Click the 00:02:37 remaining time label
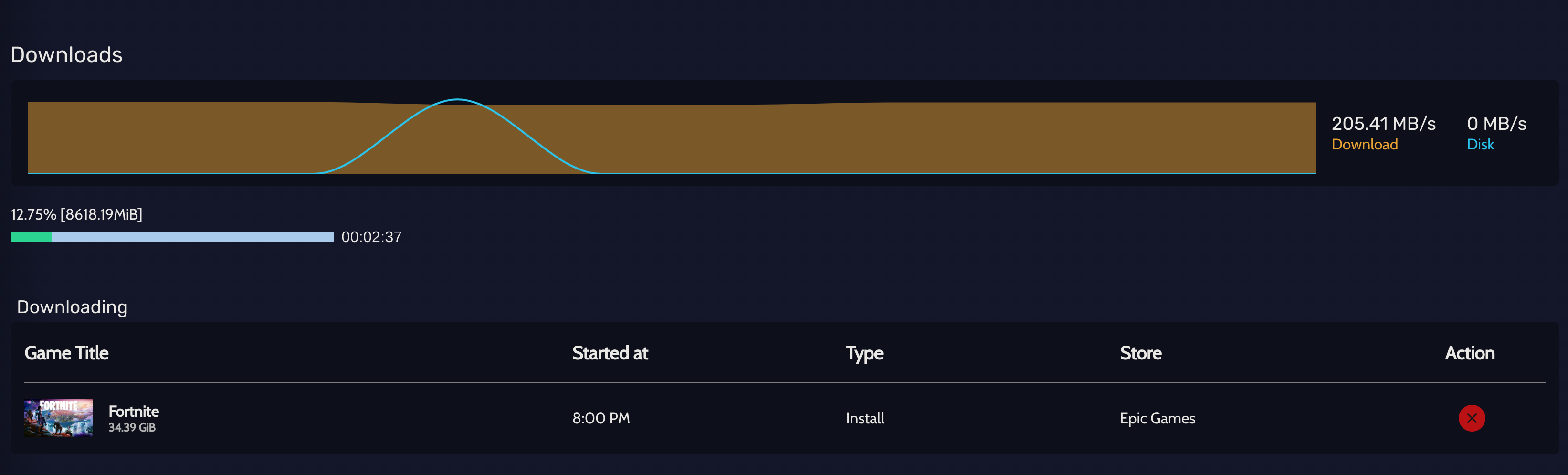This screenshot has width=1568, height=475. [x=371, y=237]
